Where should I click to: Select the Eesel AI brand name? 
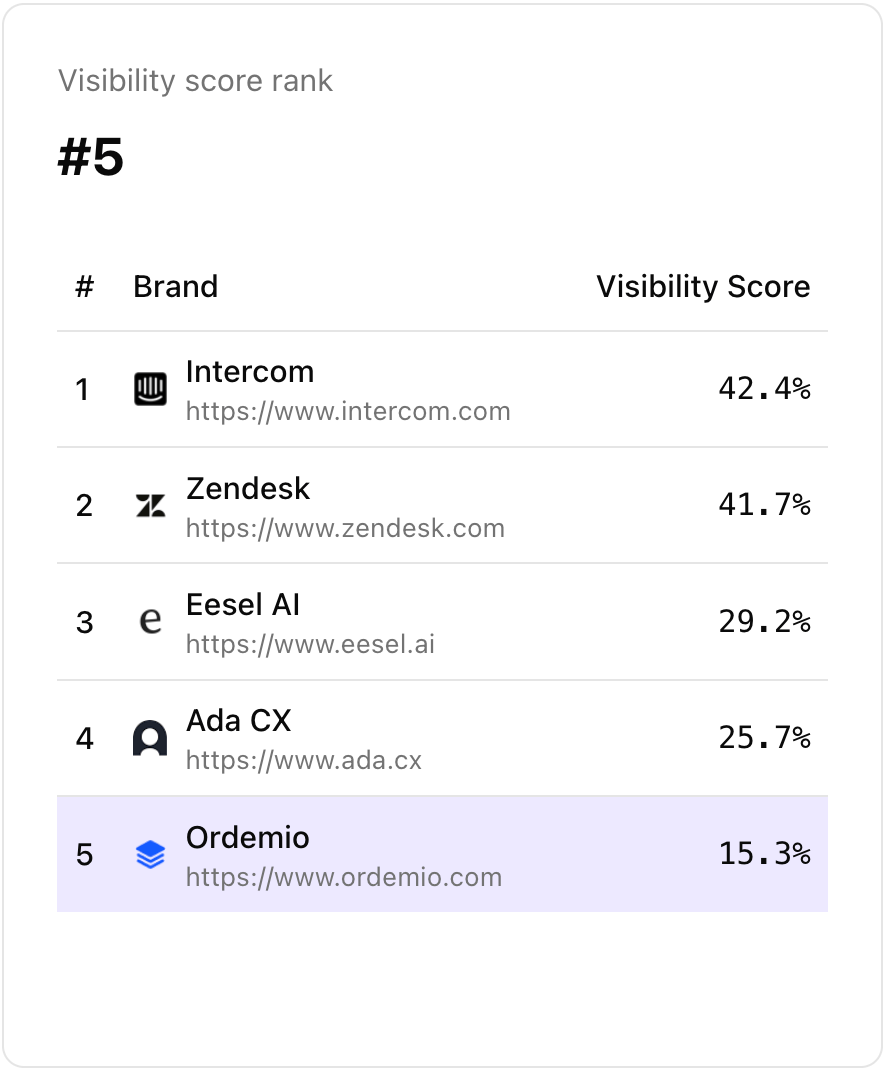click(242, 604)
